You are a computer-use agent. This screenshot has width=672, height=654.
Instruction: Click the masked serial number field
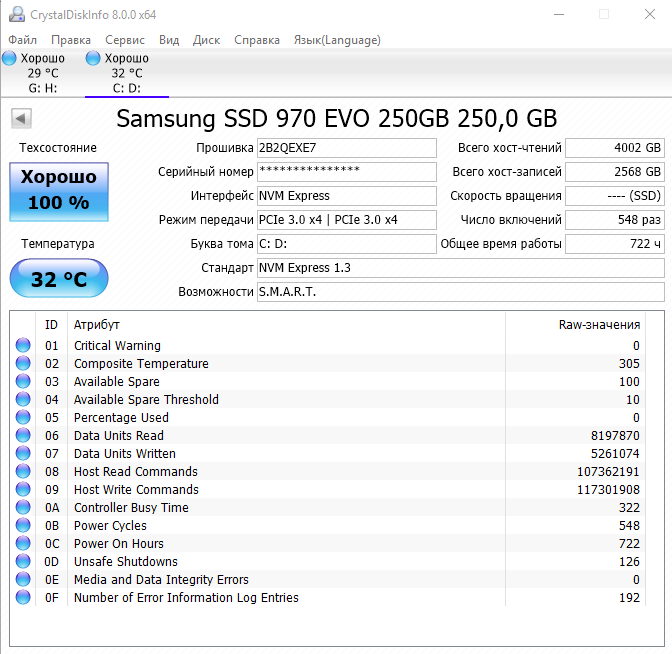pyautogui.click(x=347, y=172)
